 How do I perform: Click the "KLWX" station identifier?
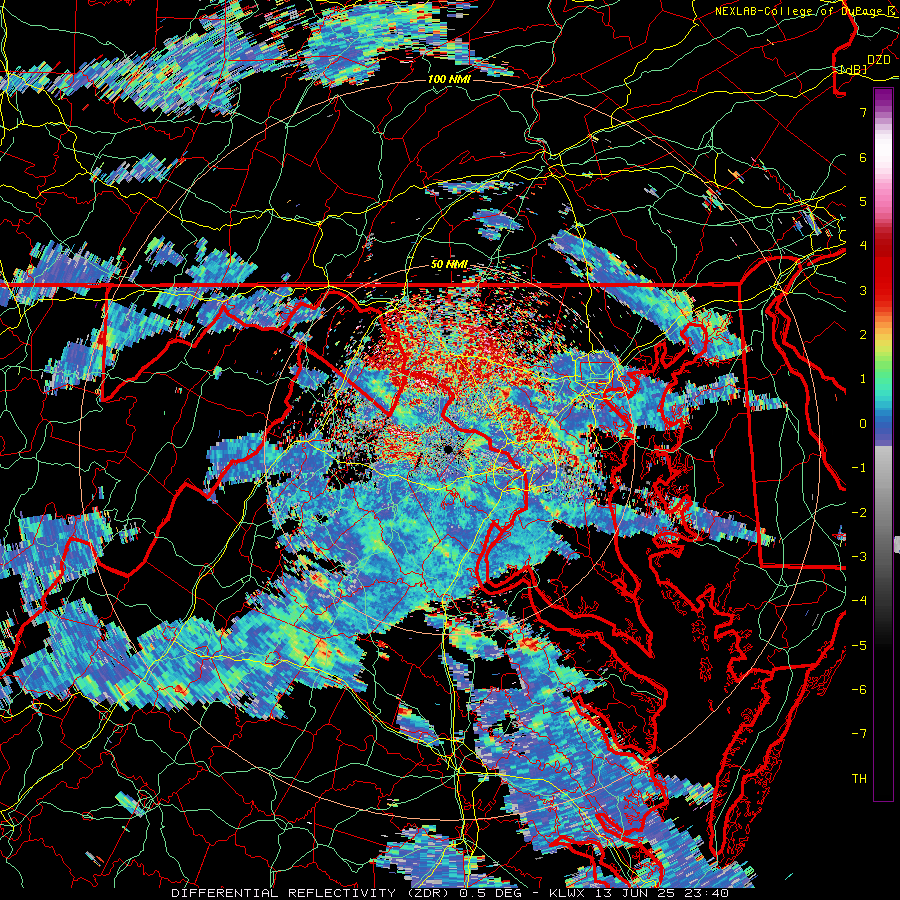tap(567, 893)
